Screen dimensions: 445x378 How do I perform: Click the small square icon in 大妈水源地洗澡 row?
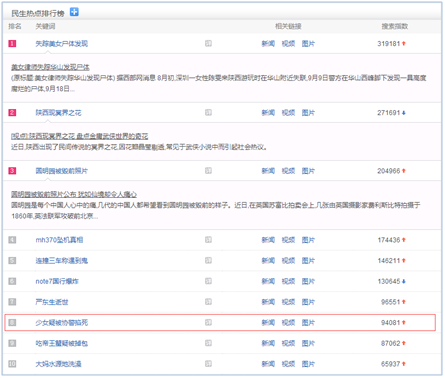pos(208,364)
